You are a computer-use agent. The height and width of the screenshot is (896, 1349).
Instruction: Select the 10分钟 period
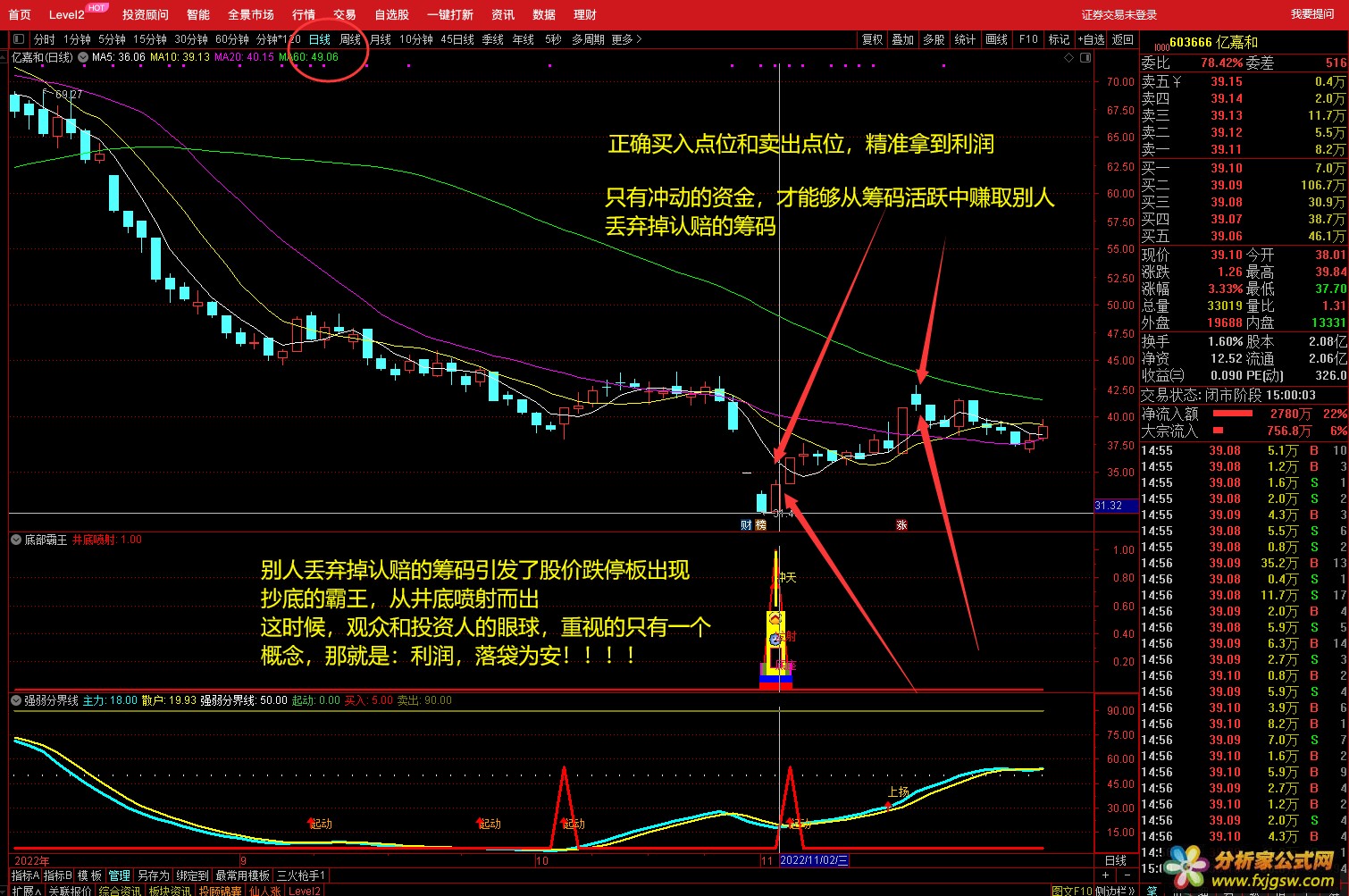[416, 39]
